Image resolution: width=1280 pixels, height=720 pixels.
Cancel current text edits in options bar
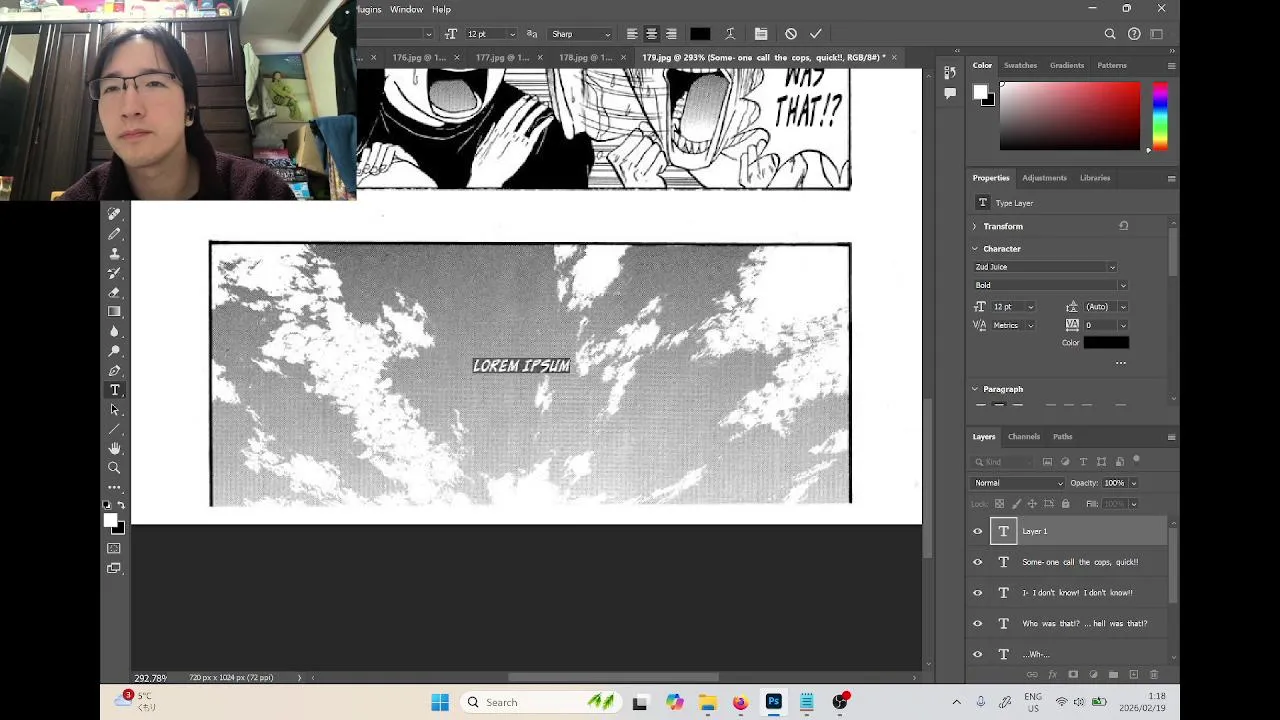[791, 34]
